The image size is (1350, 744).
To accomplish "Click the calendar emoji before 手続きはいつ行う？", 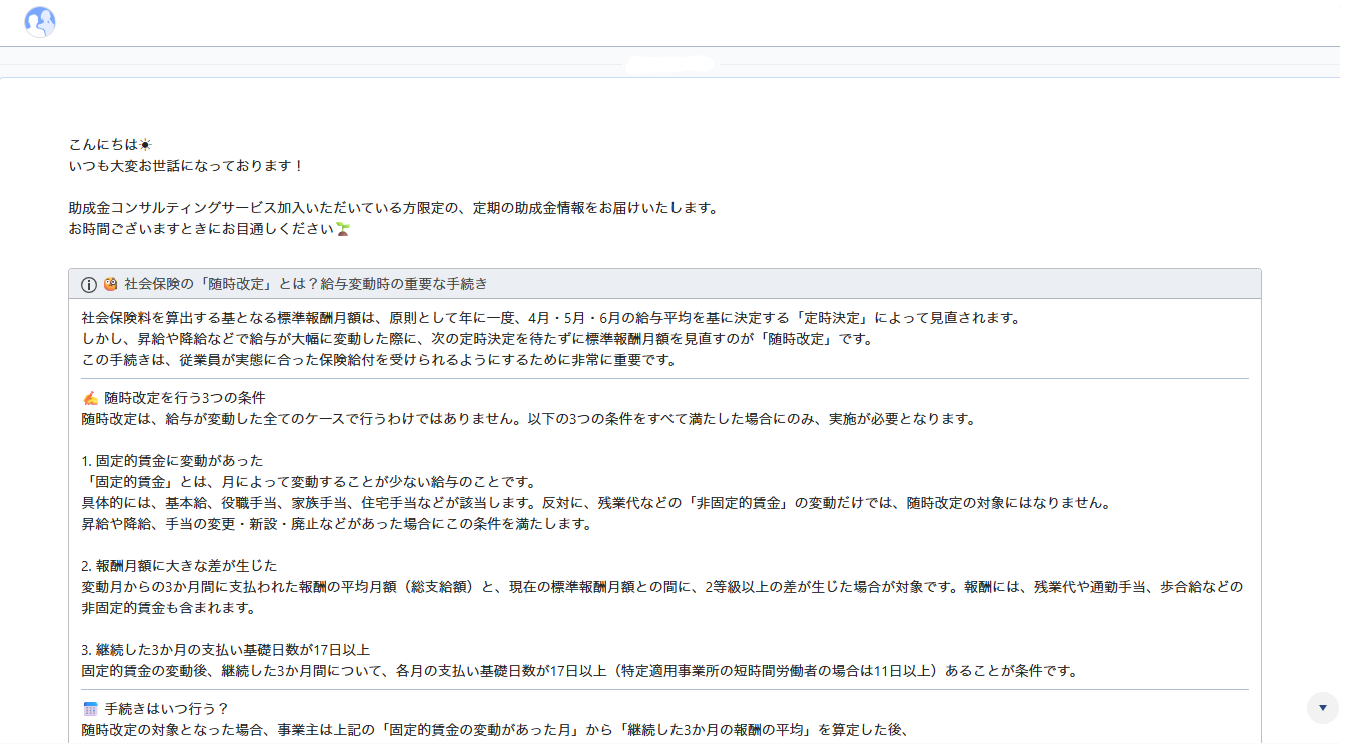I will [91, 709].
